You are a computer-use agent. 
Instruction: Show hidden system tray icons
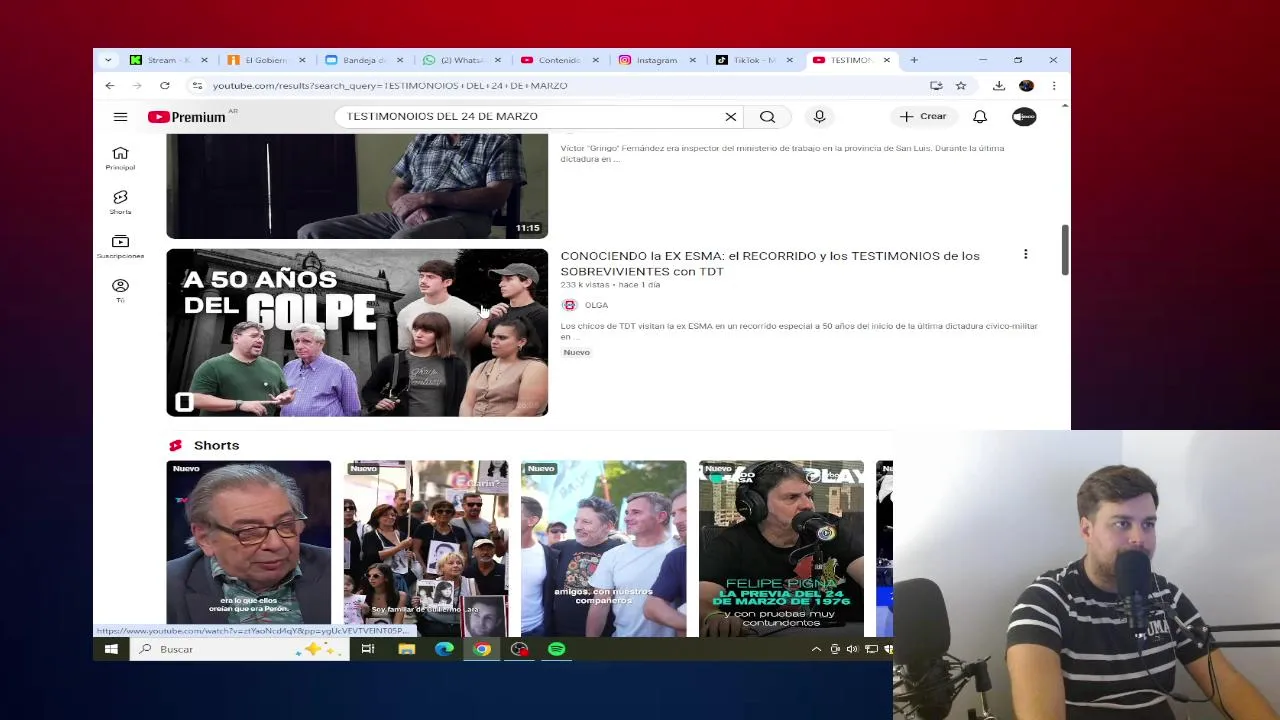816,650
